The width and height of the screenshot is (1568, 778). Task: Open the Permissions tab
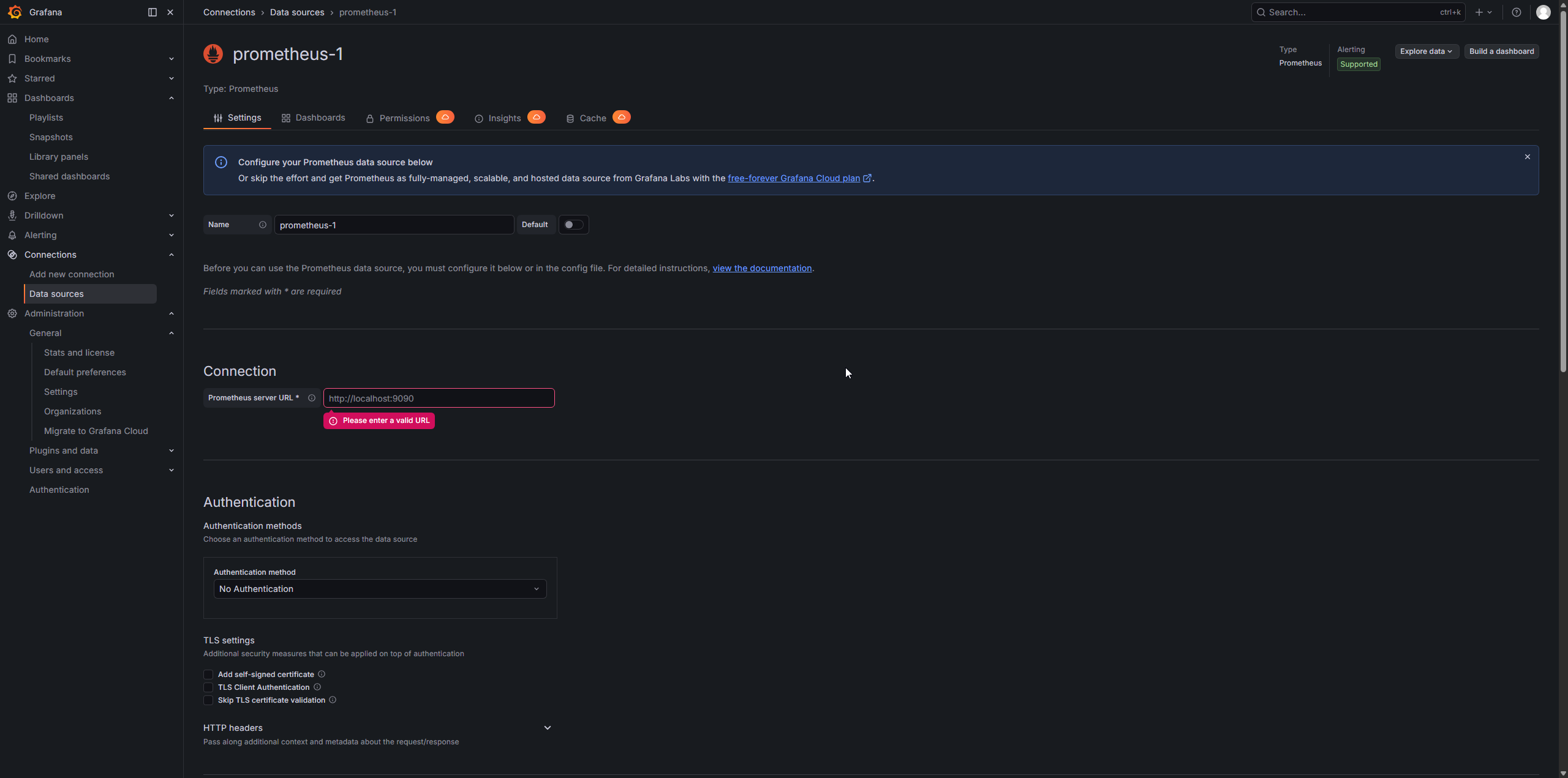click(x=404, y=118)
